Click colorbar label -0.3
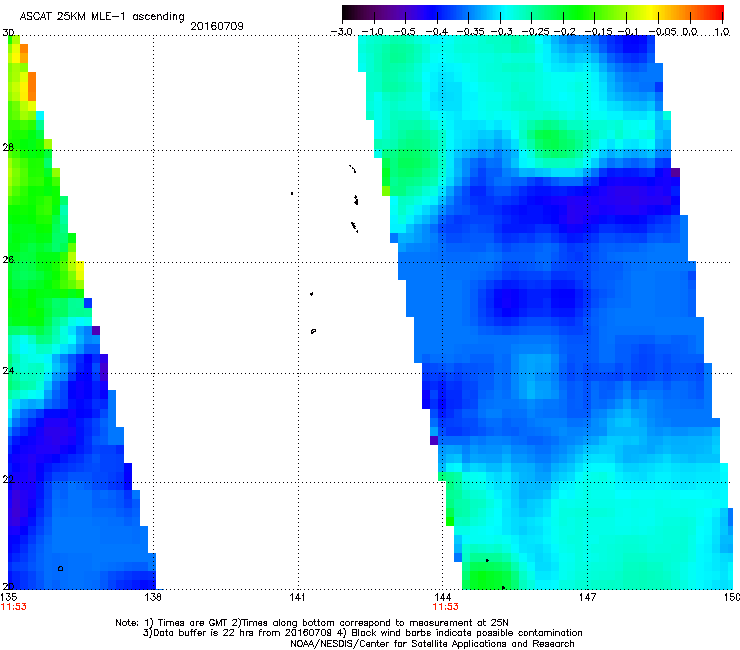Screen dimensions: 740x650 502,32
